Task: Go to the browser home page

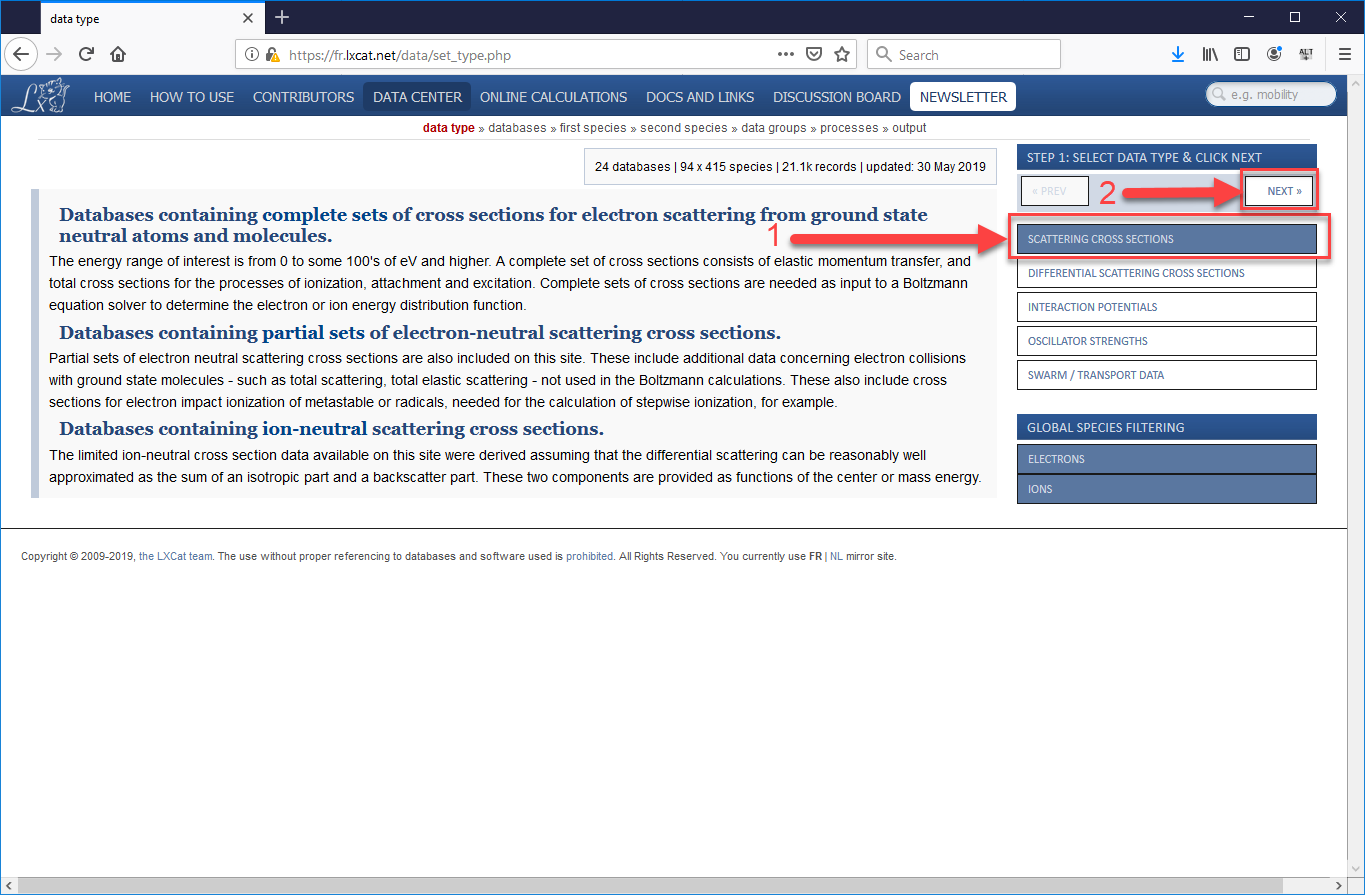Action: tap(118, 54)
